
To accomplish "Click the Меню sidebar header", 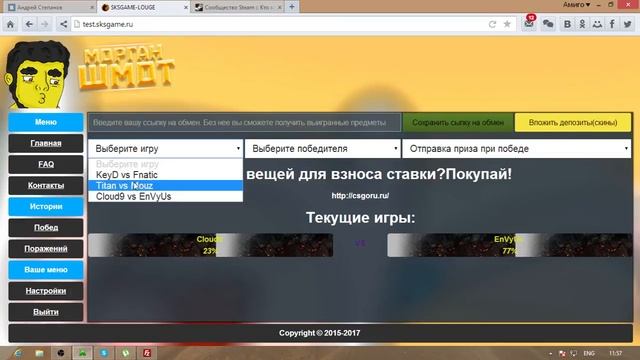I will click(46, 122).
